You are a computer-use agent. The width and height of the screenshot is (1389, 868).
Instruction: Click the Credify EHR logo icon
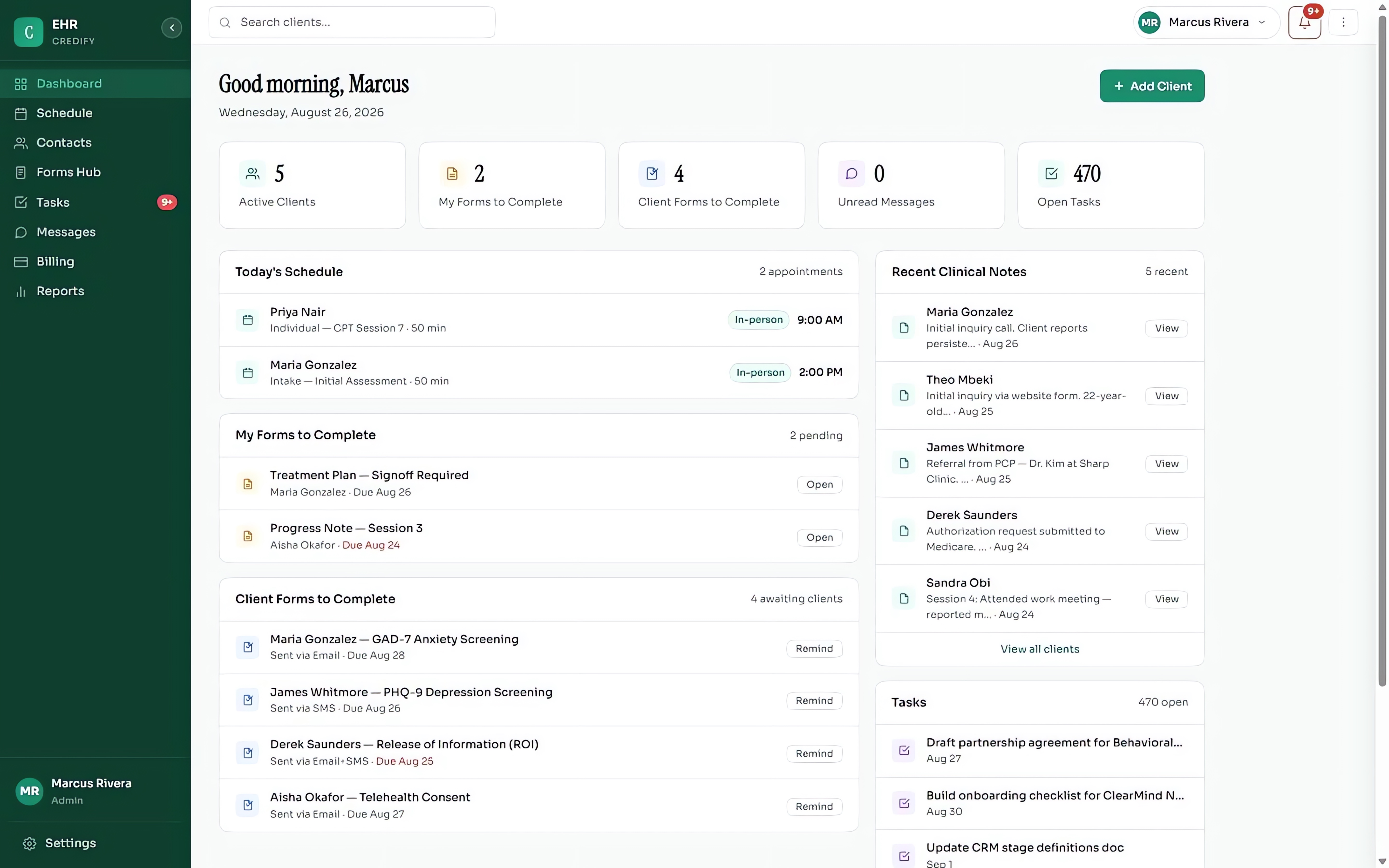29,32
